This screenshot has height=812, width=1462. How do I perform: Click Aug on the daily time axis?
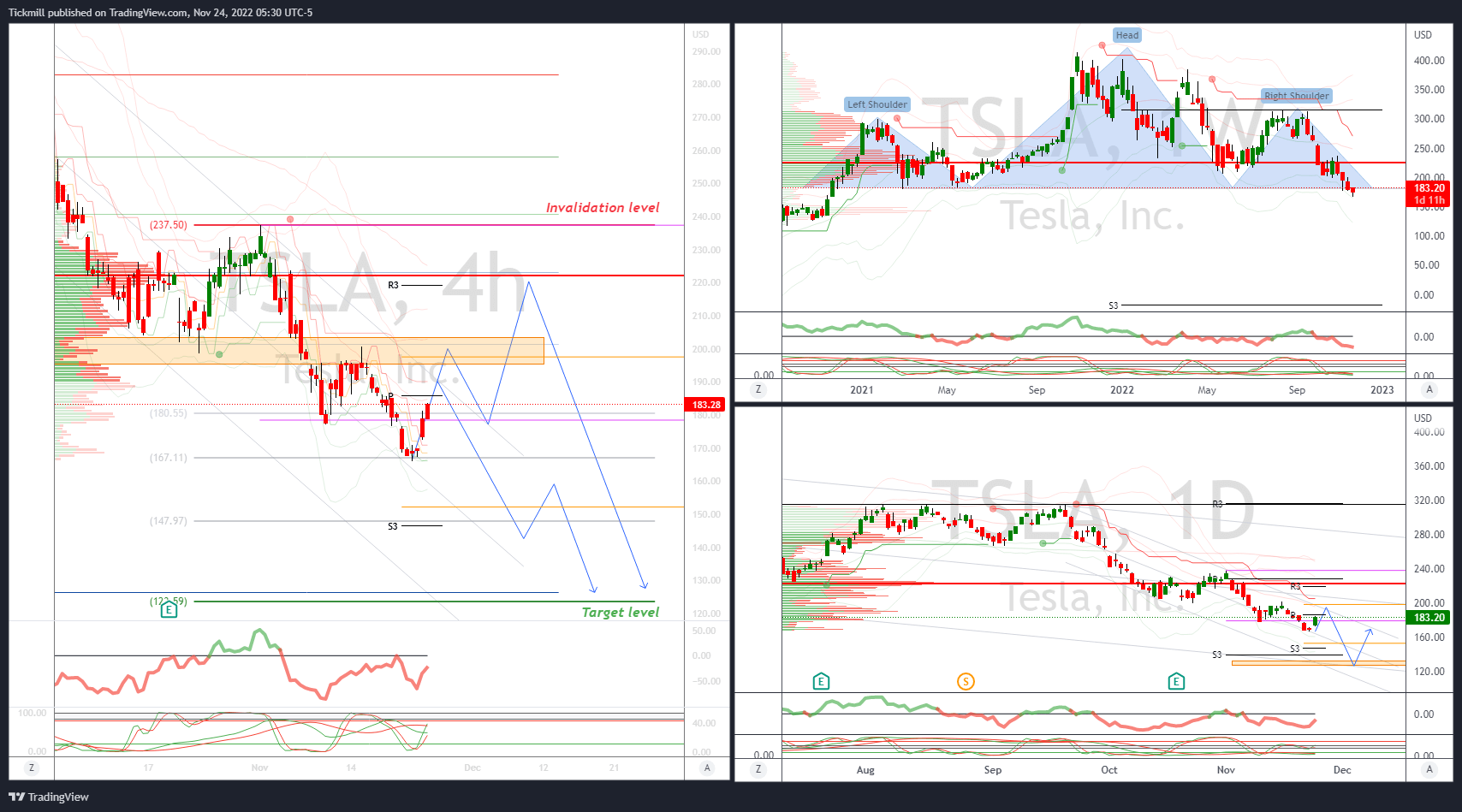click(865, 770)
